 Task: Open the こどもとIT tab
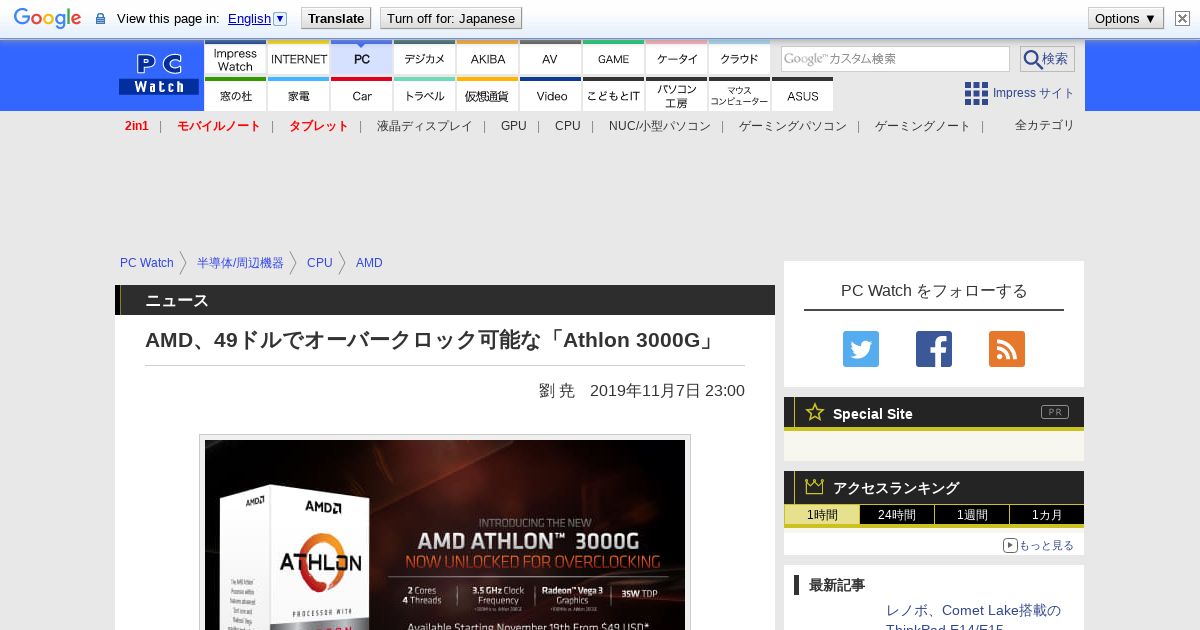point(613,95)
